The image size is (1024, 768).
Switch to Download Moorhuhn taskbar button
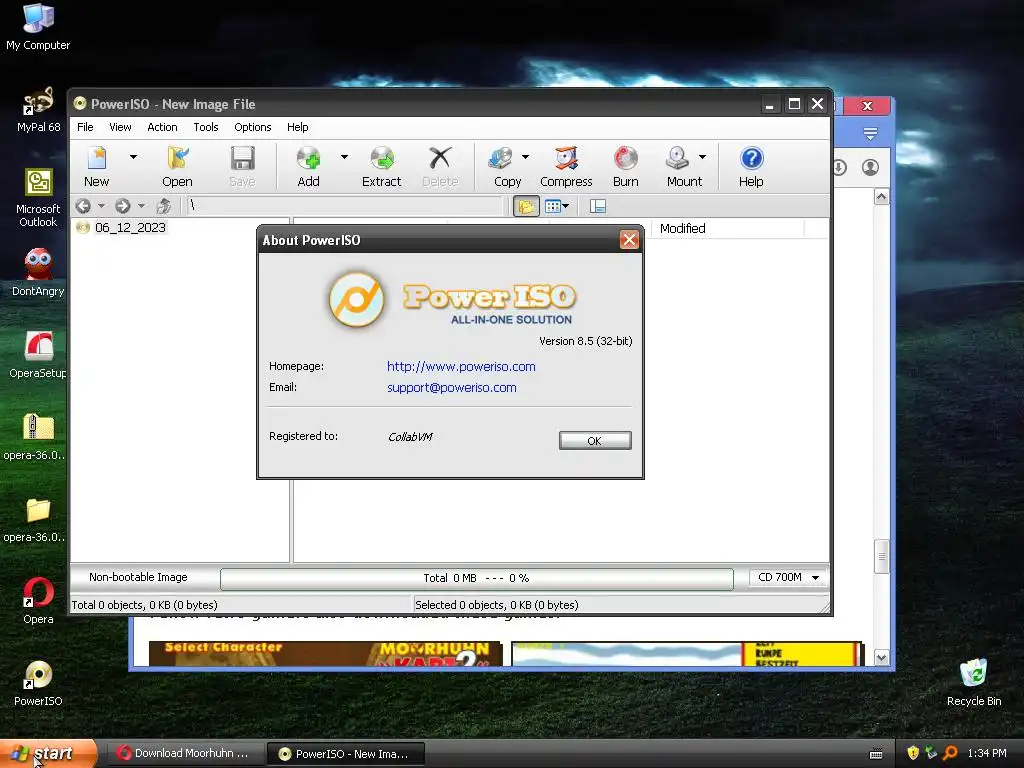click(185, 754)
